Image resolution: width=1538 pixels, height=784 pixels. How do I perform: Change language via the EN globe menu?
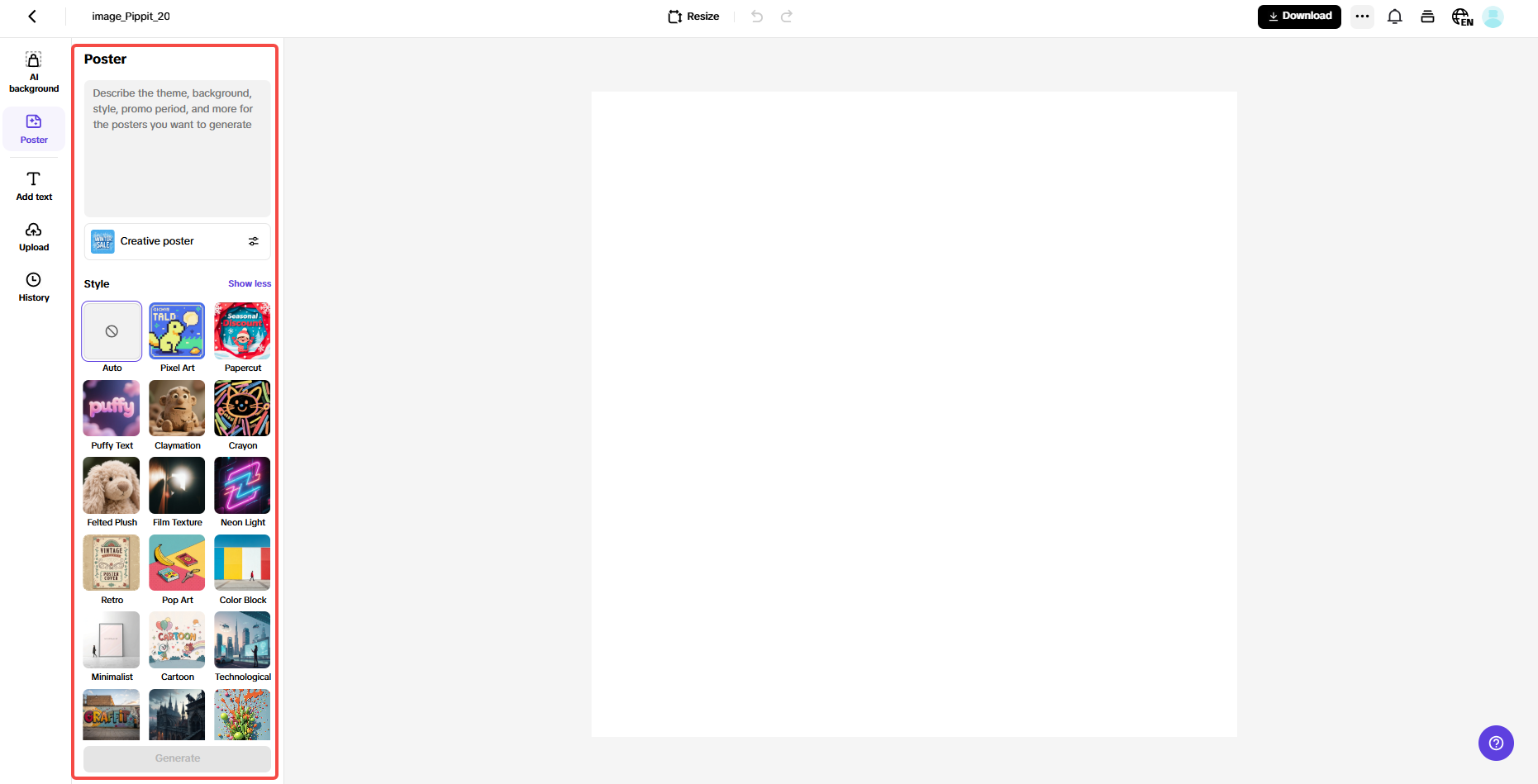tap(1461, 17)
